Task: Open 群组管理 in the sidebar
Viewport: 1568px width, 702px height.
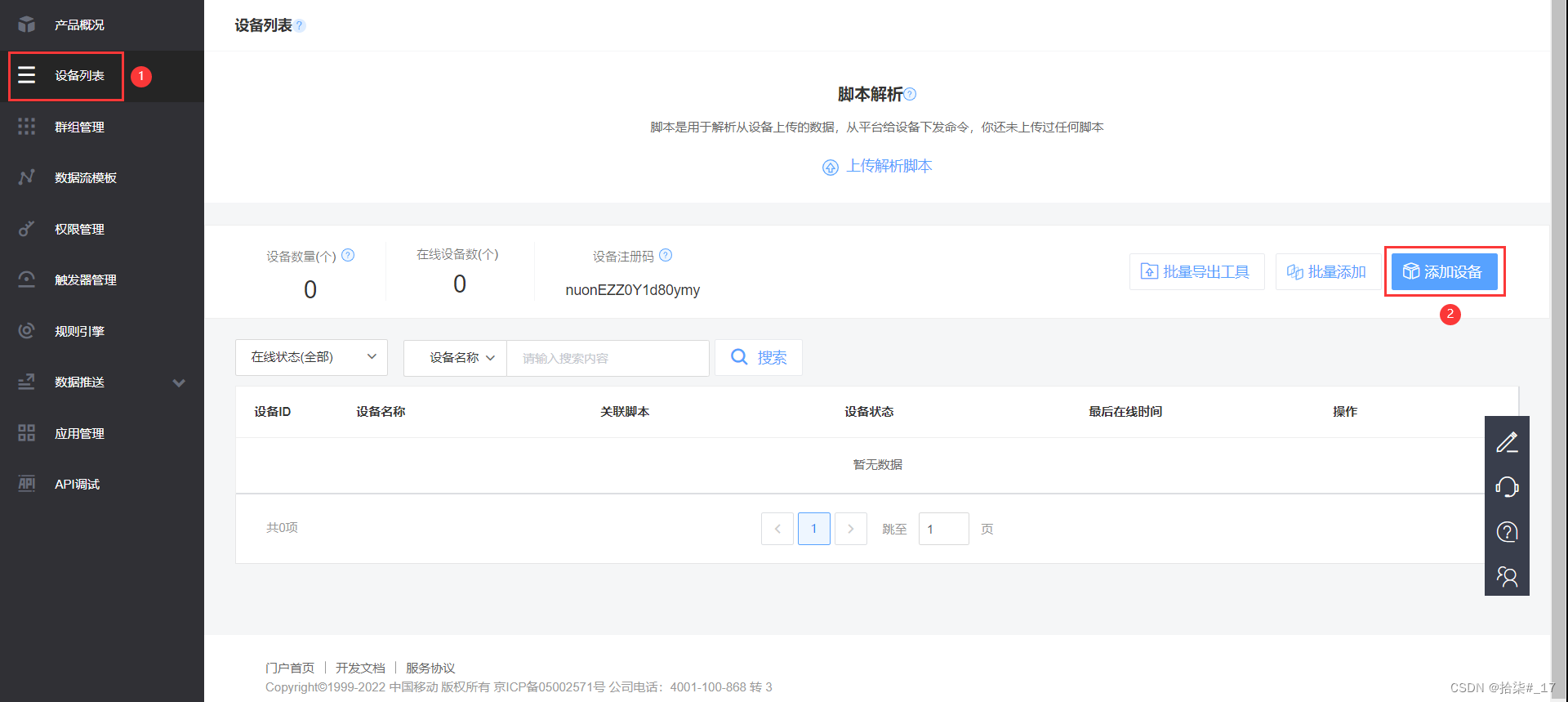Action: pos(79,127)
